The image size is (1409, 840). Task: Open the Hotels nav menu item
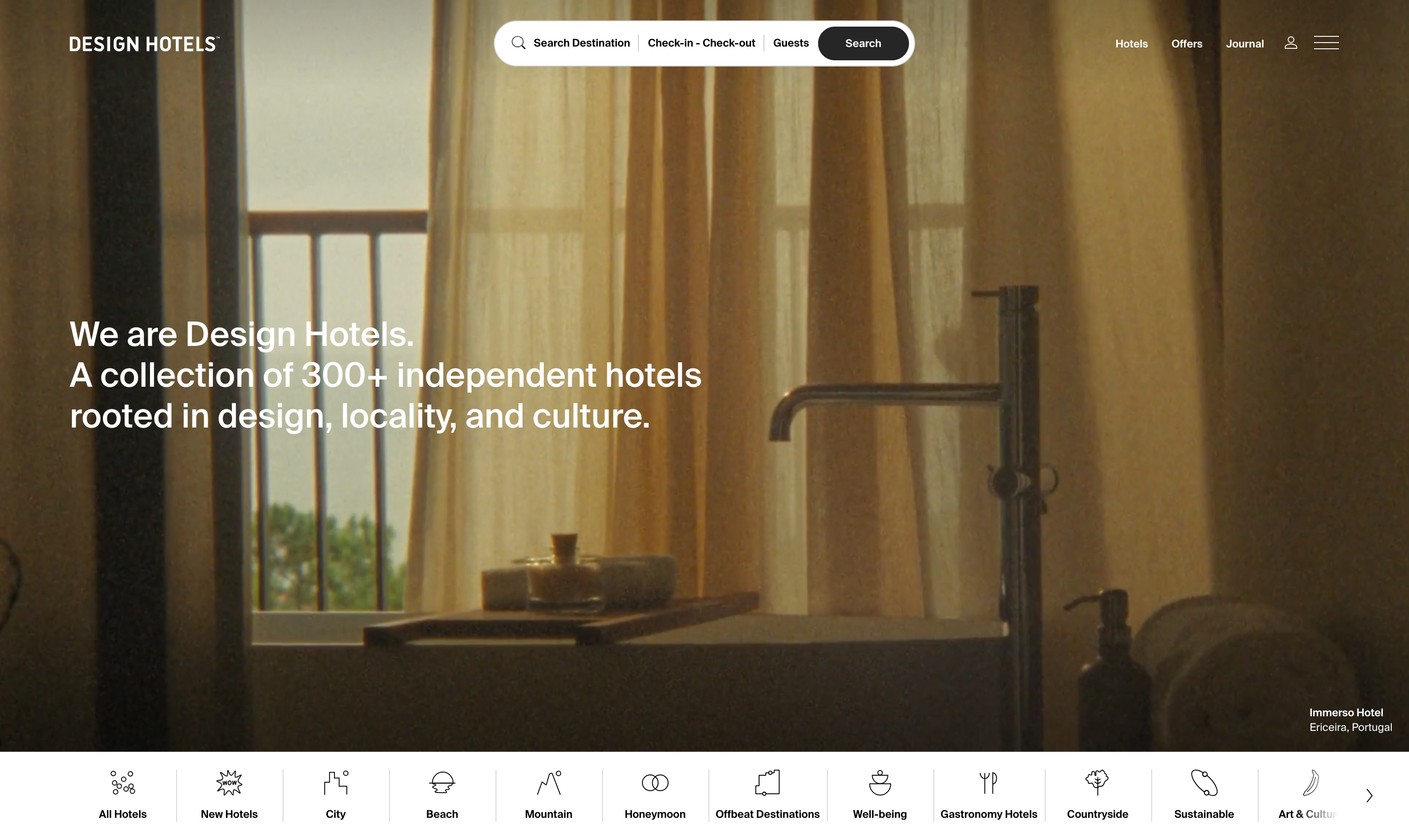[1131, 43]
